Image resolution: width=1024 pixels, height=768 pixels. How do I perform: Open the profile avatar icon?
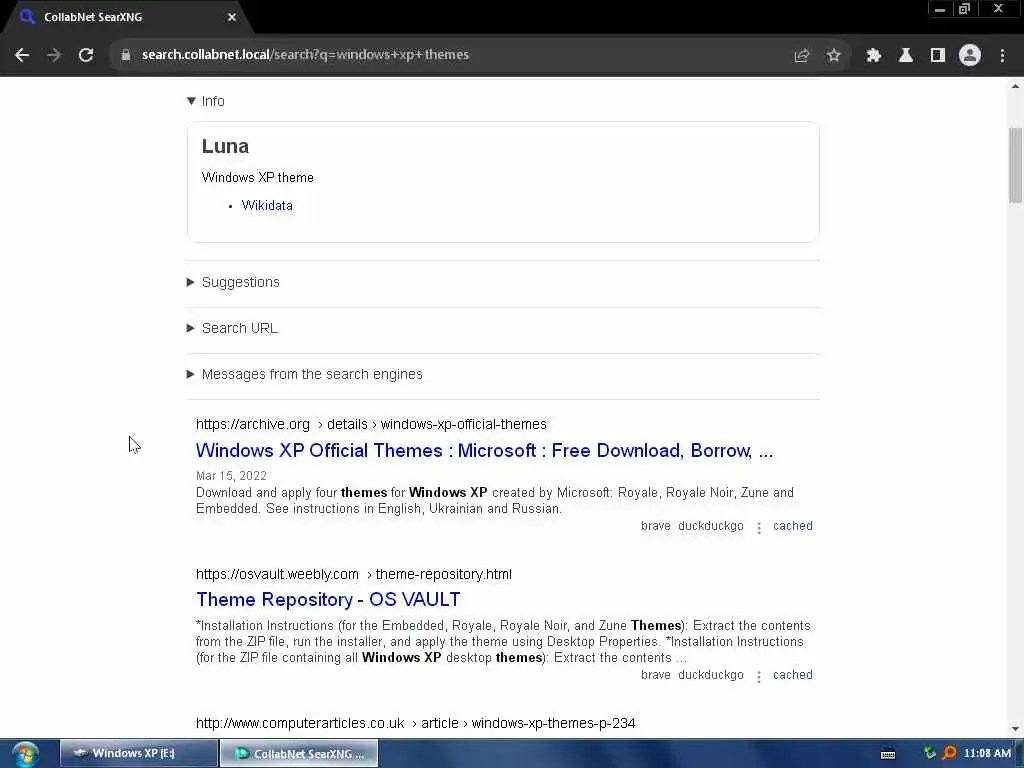tap(970, 55)
